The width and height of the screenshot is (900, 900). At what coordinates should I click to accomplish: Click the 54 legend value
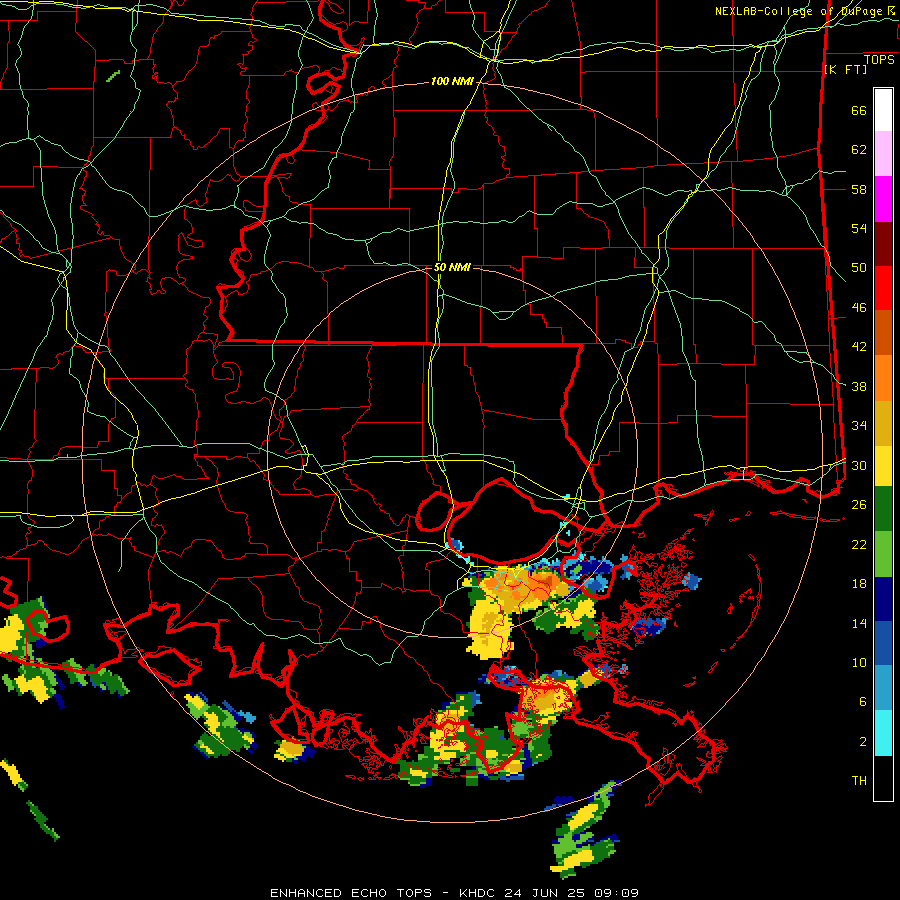[859, 228]
